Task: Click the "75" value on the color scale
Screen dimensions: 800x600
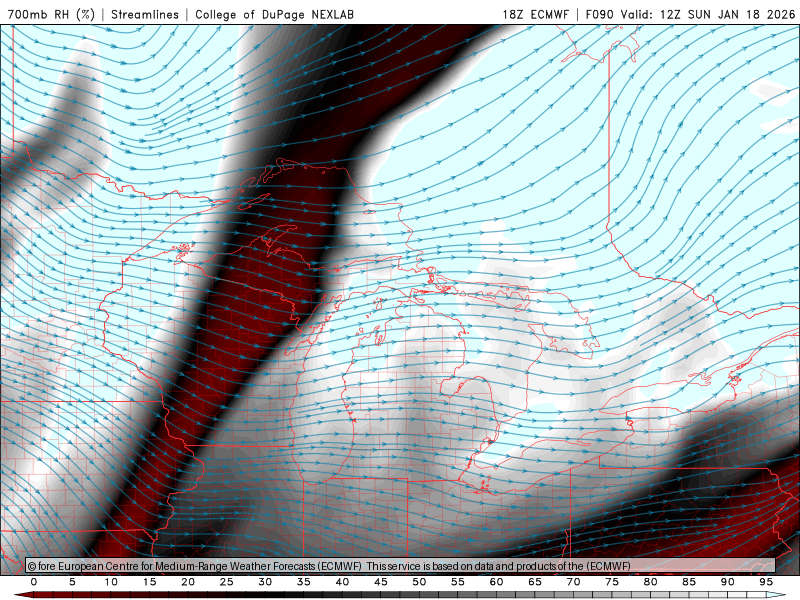Action: pos(612,582)
